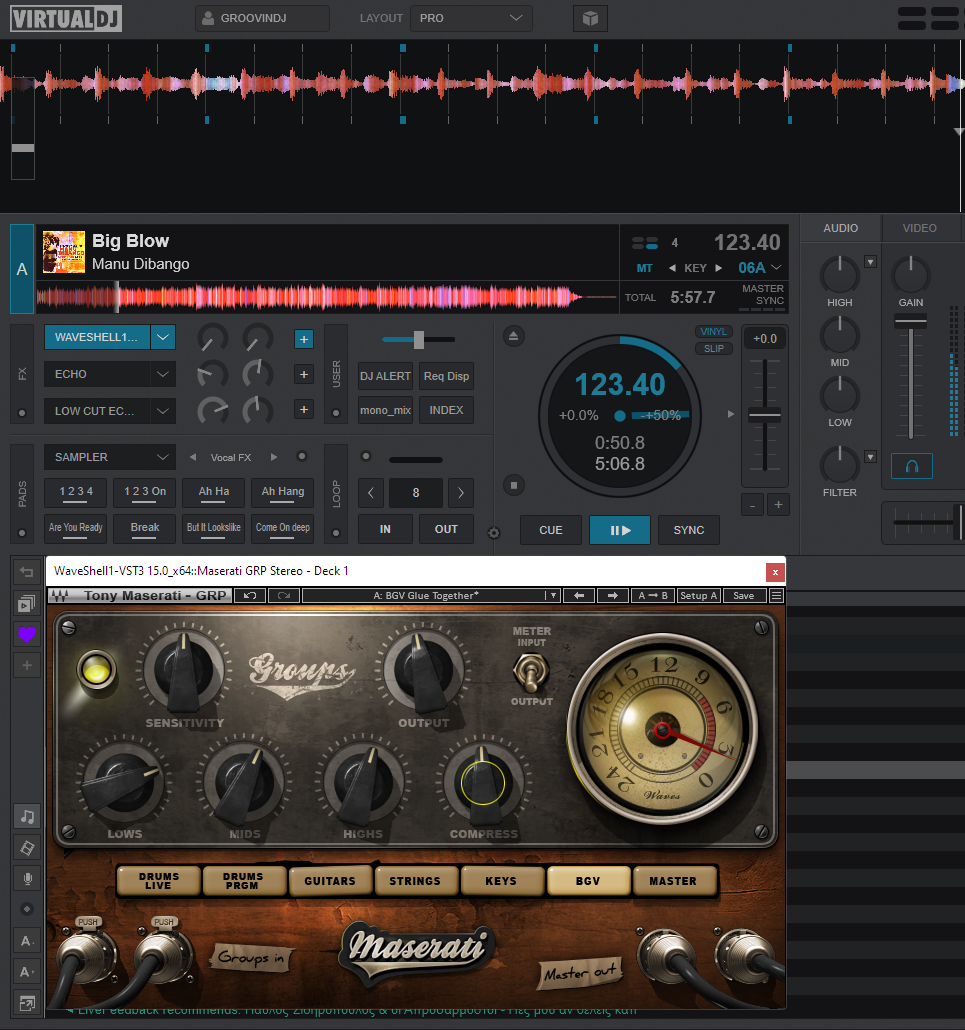Screen dimensions: 965x1030
Task: Toggle the ECHO effect button
Action: [x=97, y=374]
